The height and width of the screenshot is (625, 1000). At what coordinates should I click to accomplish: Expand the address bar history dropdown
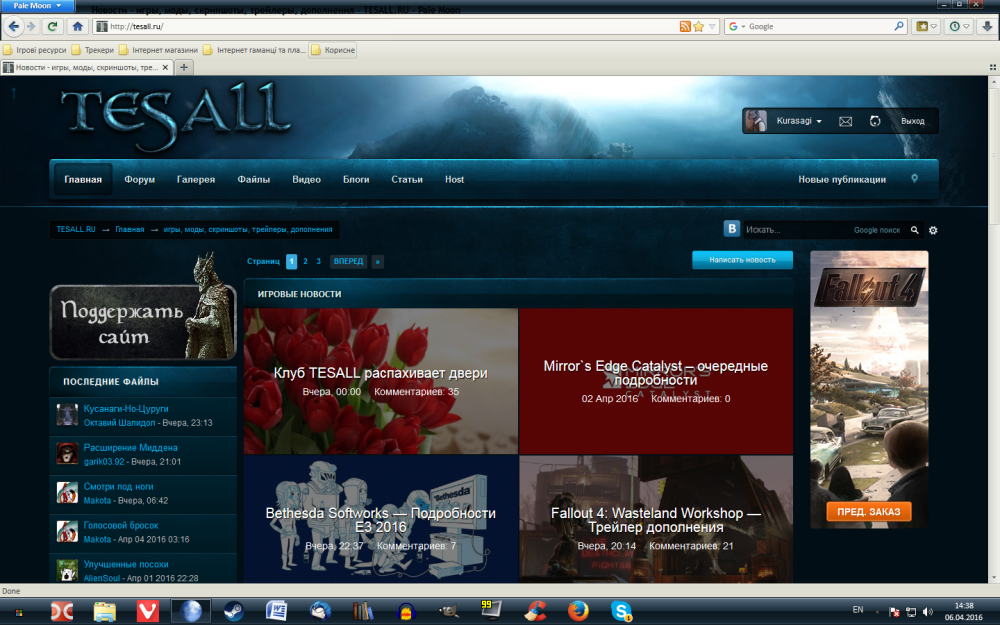[x=712, y=26]
